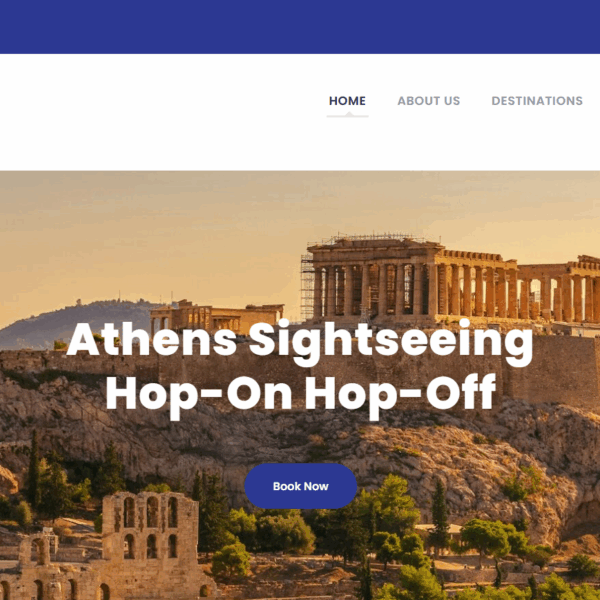The image size is (600, 600).
Task: Click the Hop-On Hop-Off heading line
Action: click(x=301, y=395)
